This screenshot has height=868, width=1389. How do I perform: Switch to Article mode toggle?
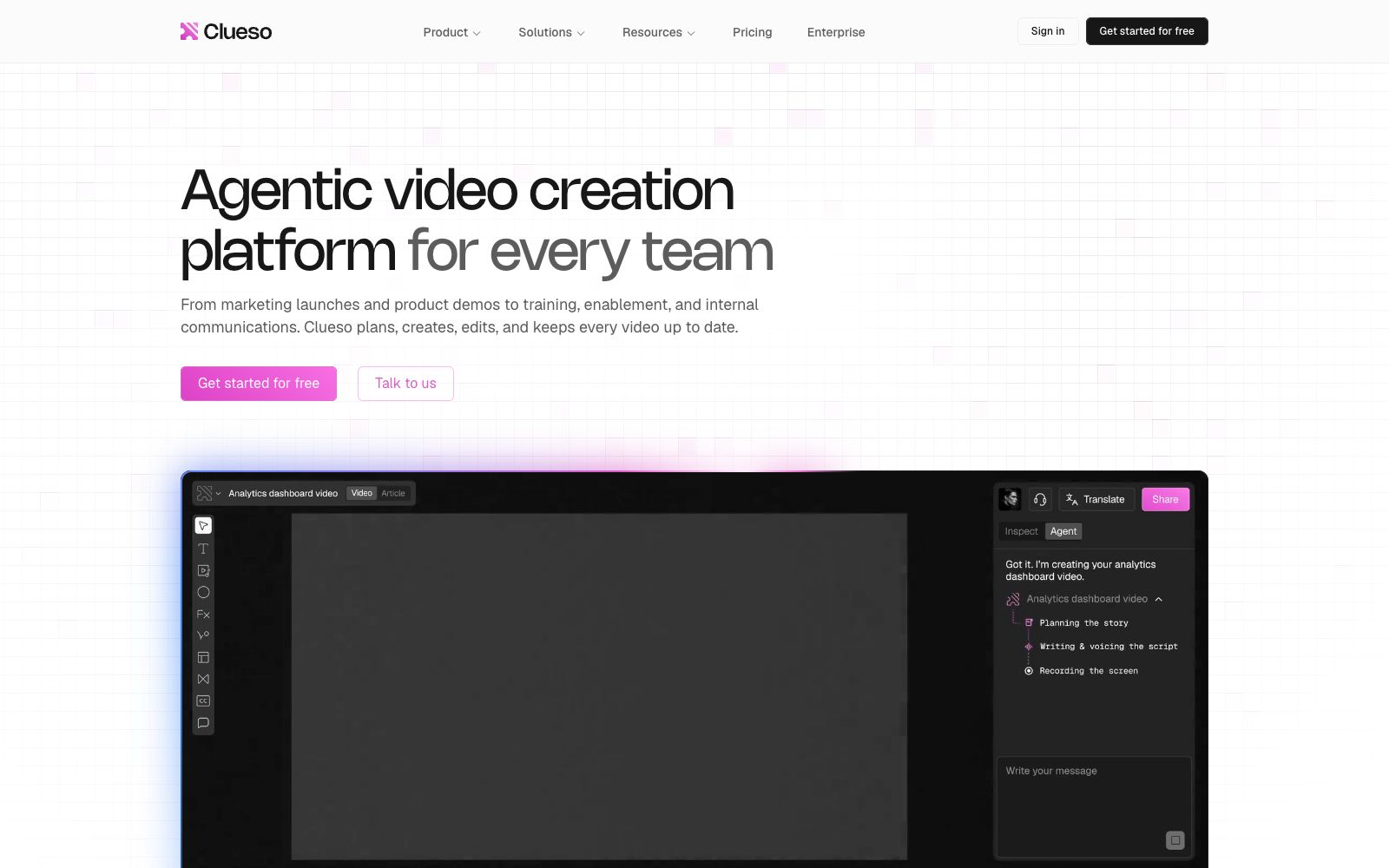[393, 493]
